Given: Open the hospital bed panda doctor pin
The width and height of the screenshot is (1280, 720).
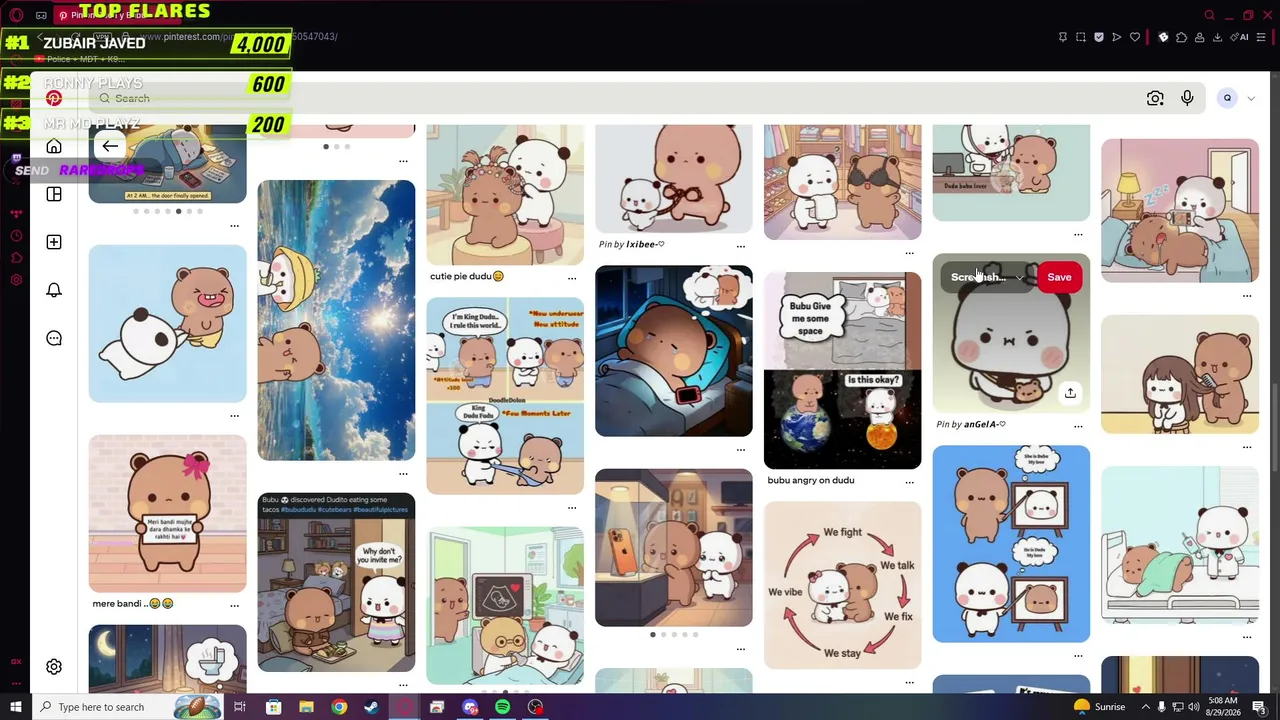Looking at the screenshot, I should coord(1180,545).
